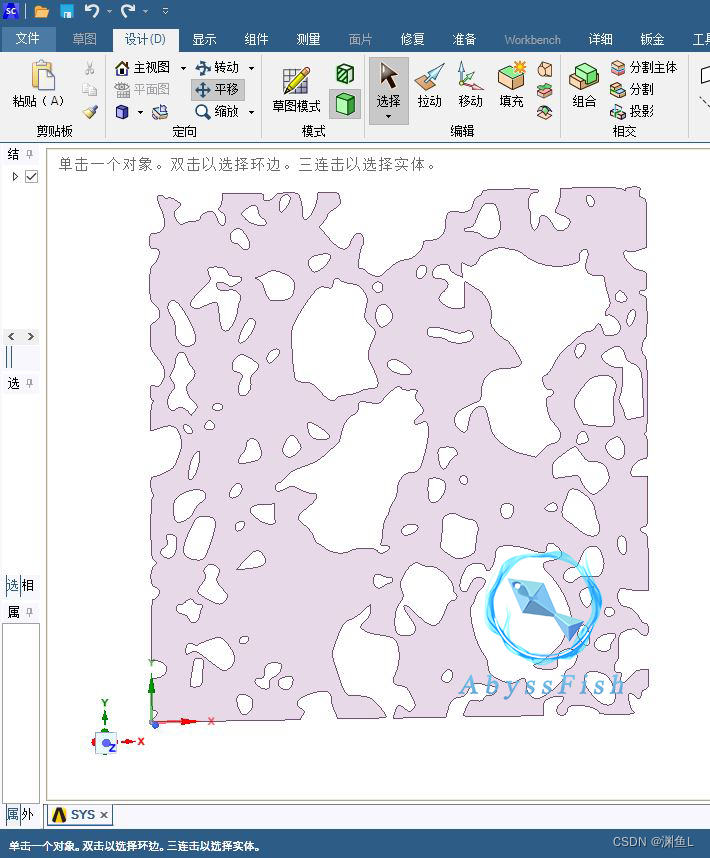Click the 平面图 plan view button
The height and width of the screenshot is (858, 710).
142,89
